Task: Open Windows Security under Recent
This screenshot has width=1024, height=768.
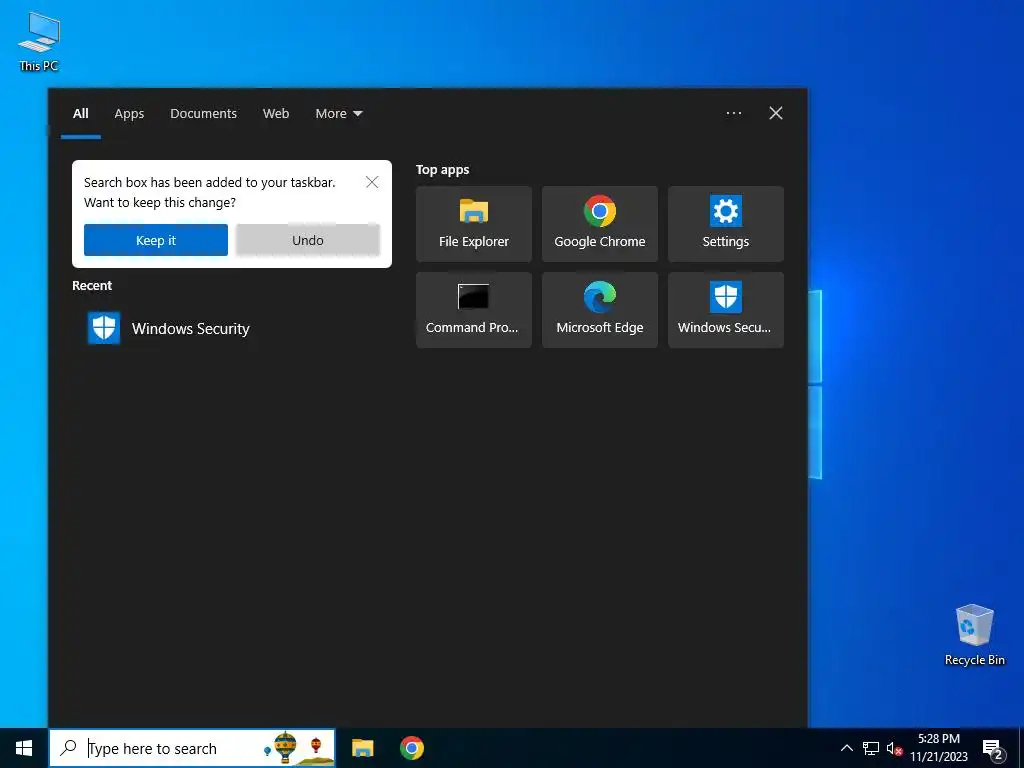Action: pyautogui.click(x=232, y=328)
